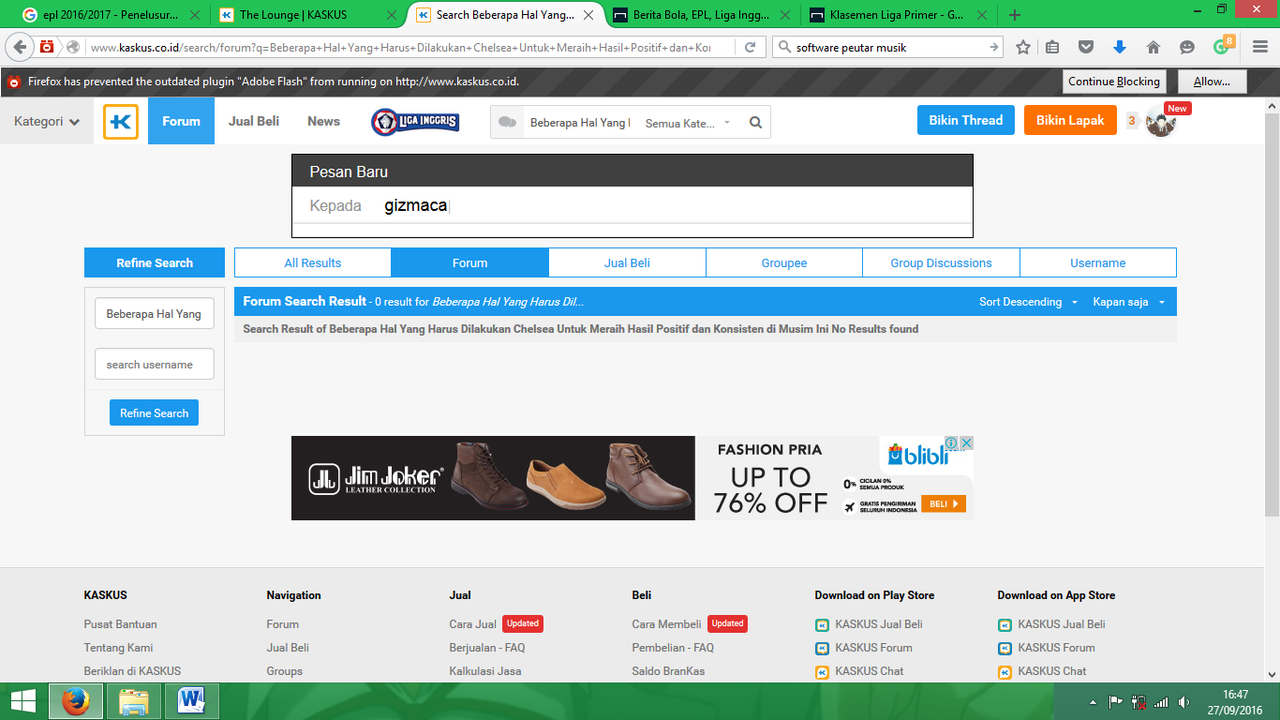Click the page scrollbar down arrow
This screenshot has height=720, width=1280.
(1272, 676)
